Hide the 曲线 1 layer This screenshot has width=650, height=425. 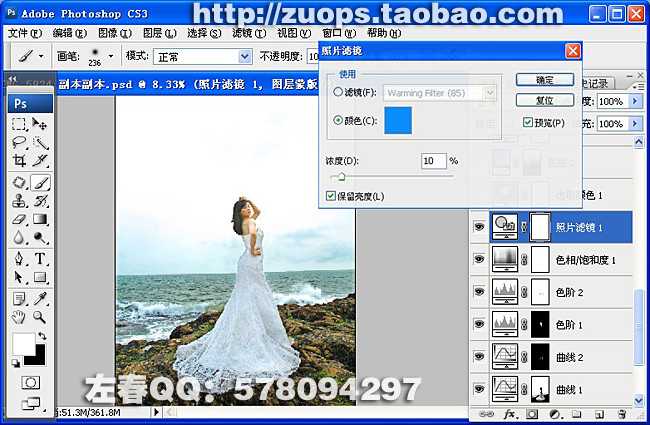(x=479, y=389)
